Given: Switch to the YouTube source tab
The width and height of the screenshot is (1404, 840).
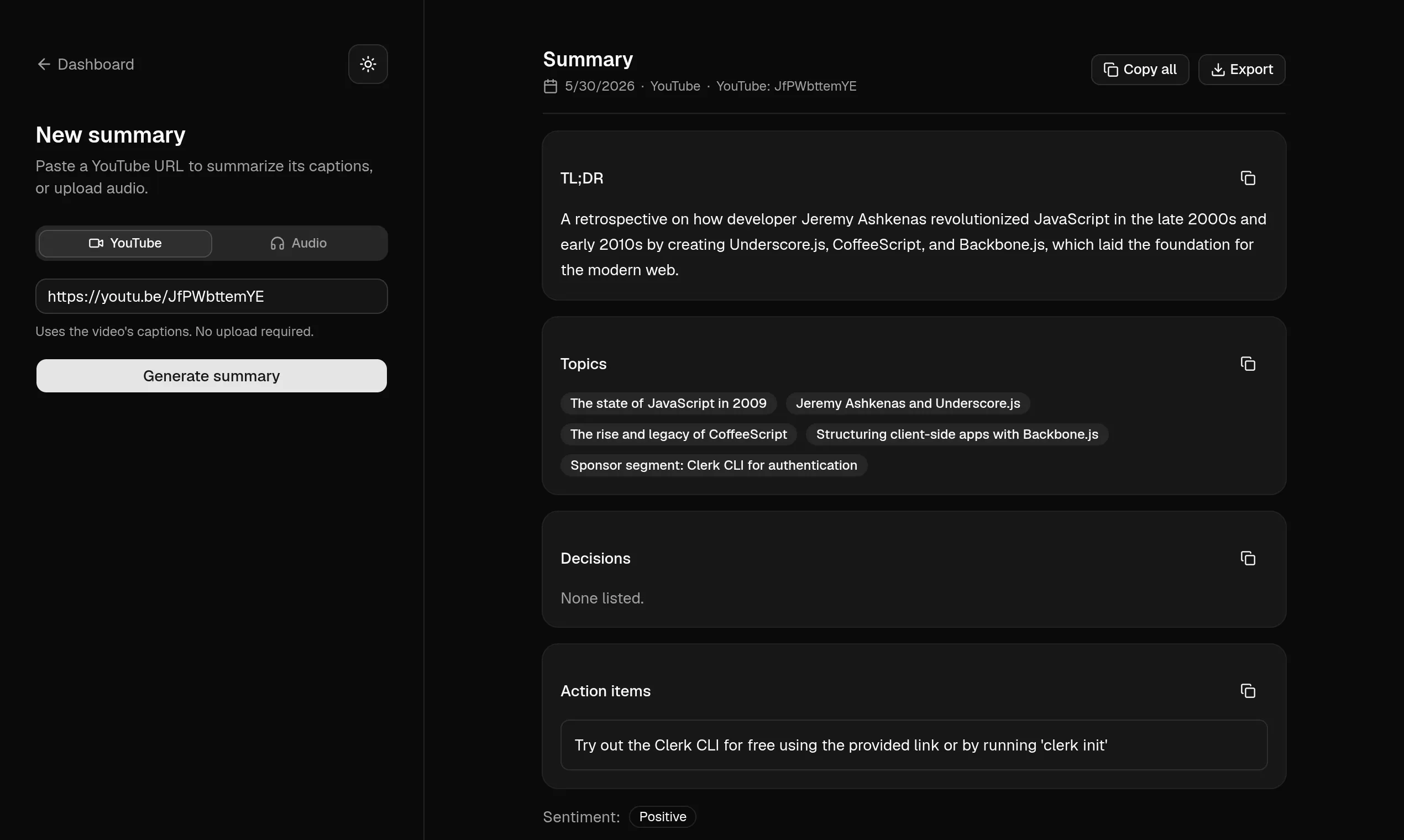Looking at the screenshot, I should coord(125,243).
